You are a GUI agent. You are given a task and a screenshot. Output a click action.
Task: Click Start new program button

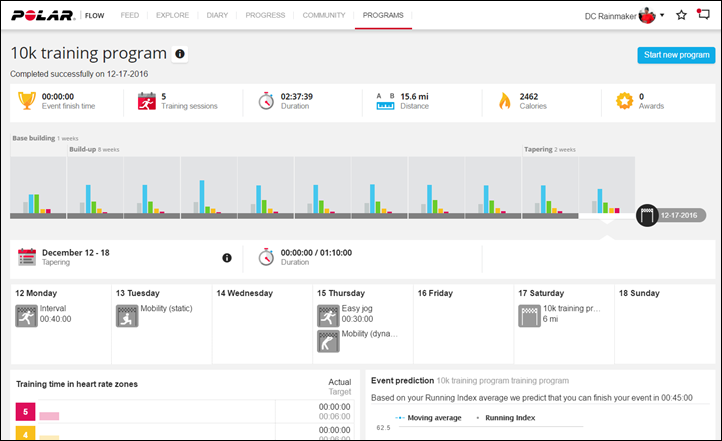pyautogui.click(x=676, y=55)
